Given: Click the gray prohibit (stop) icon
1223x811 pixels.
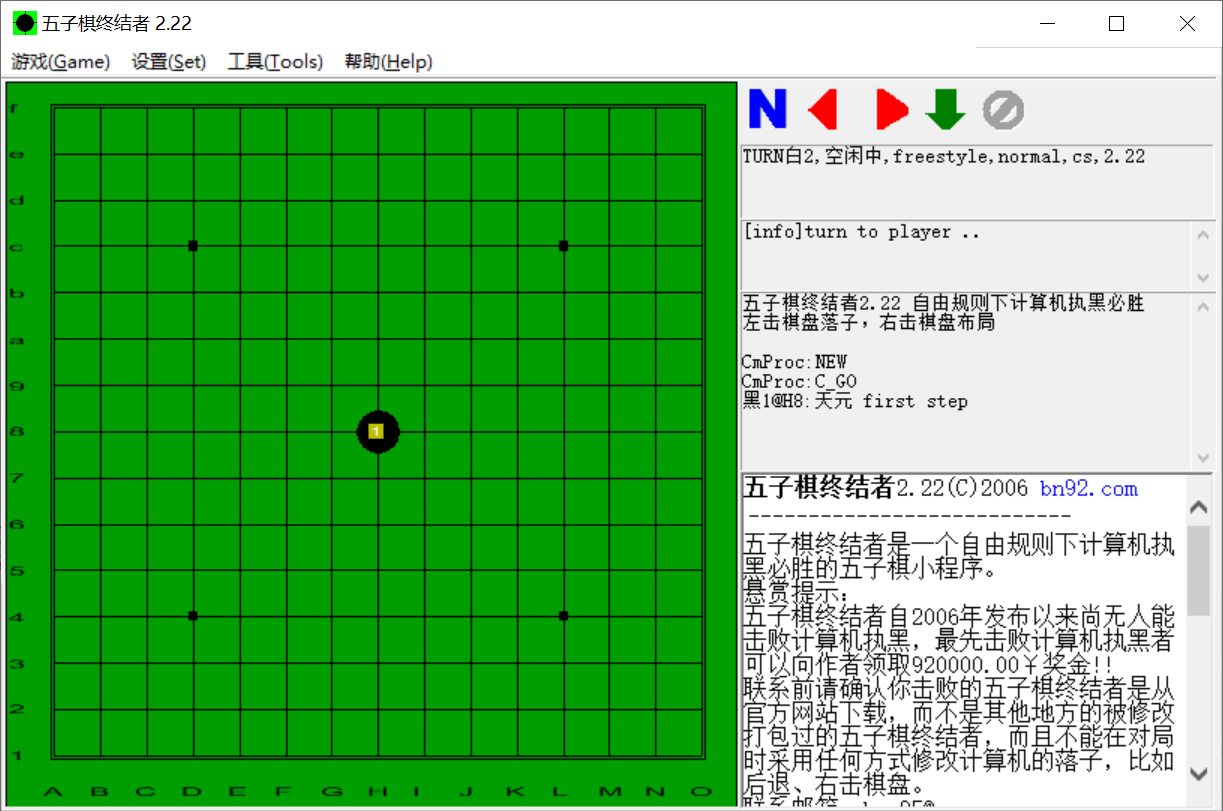Looking at the screenshot, I should pos(1003,109).
